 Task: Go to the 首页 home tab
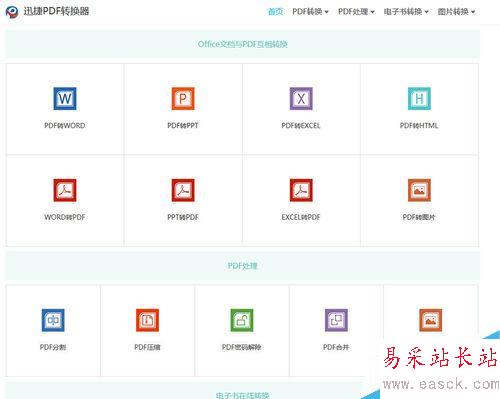point(275,12)
